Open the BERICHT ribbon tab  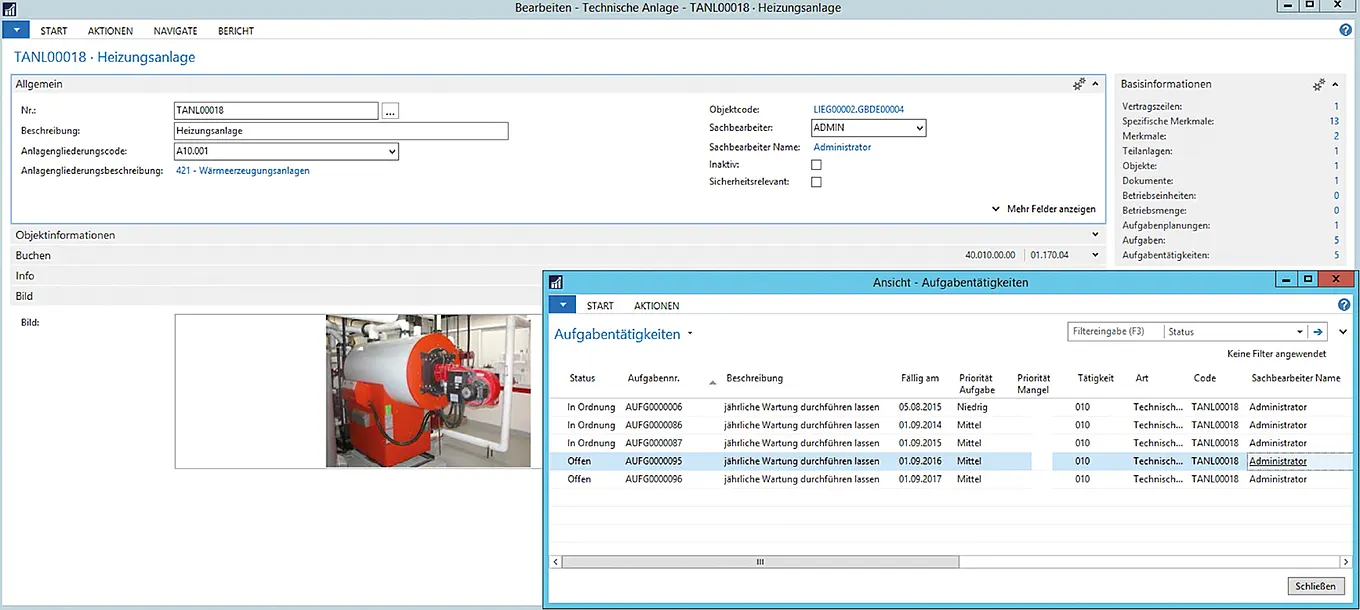click(236, 31)
